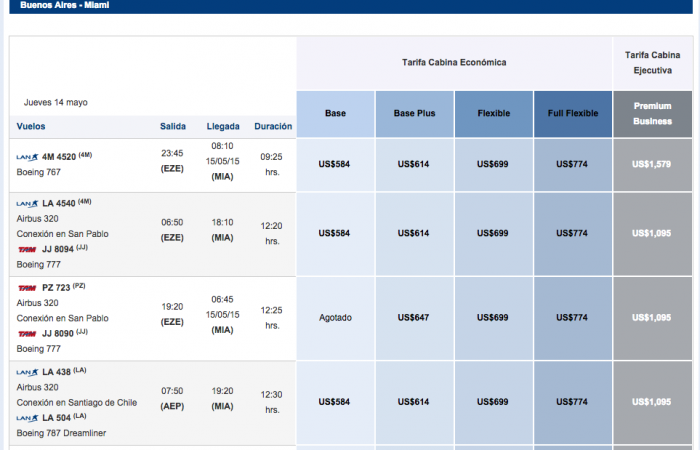Image resolution: width=700 pixels, height=450 pixels.
Task: Click the Vuelos column heading
Action: coord(31,127)
